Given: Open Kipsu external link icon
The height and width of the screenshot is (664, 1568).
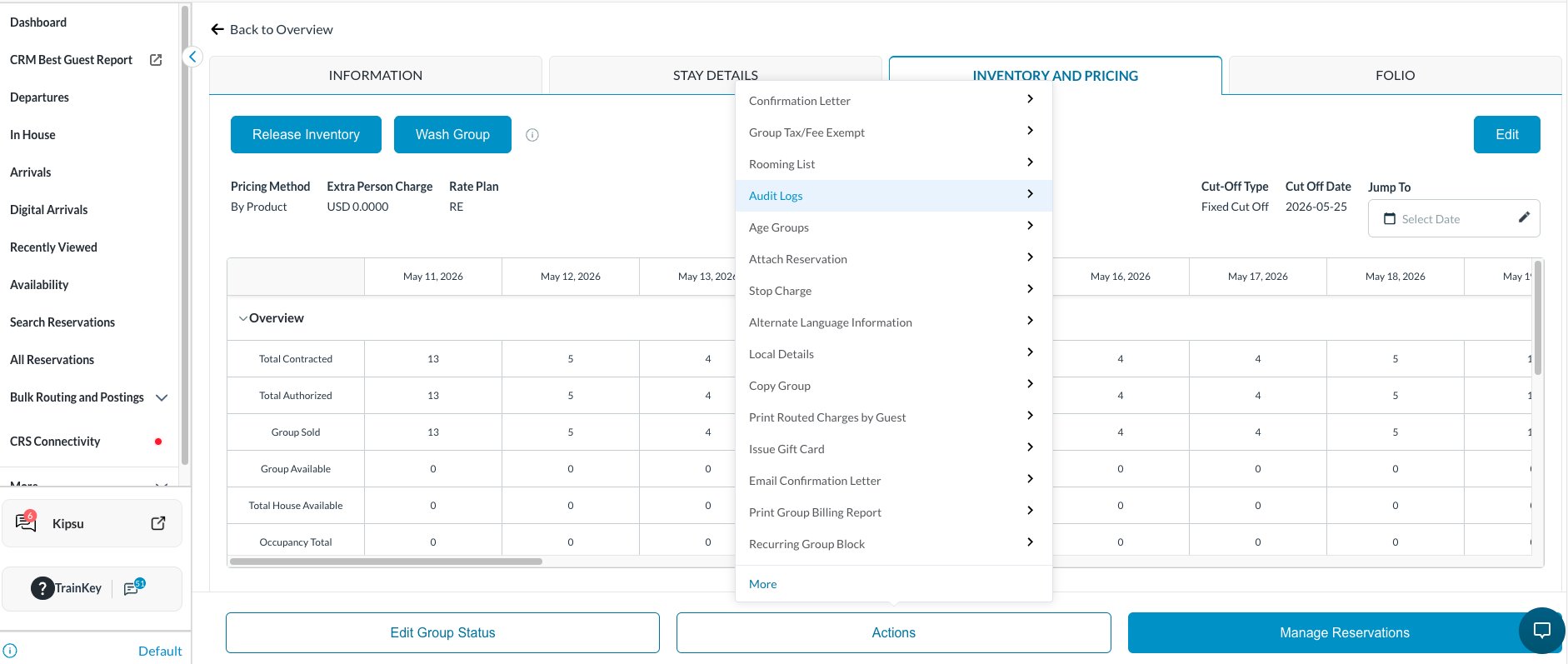Looking at the screenshot, I should [x=158, y=523].
